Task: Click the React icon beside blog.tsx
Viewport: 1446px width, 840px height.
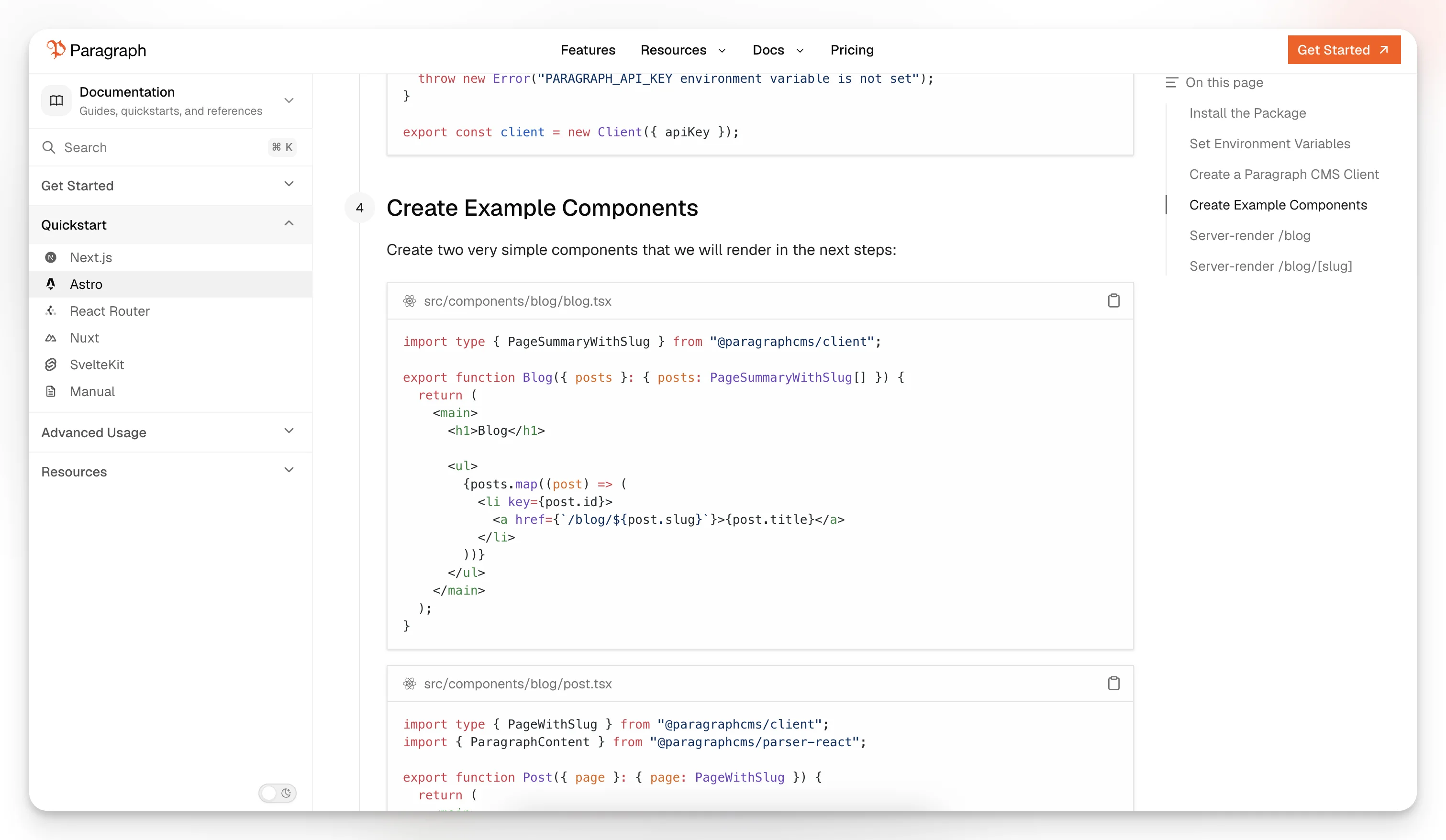Action: click(x=409, y=301)
